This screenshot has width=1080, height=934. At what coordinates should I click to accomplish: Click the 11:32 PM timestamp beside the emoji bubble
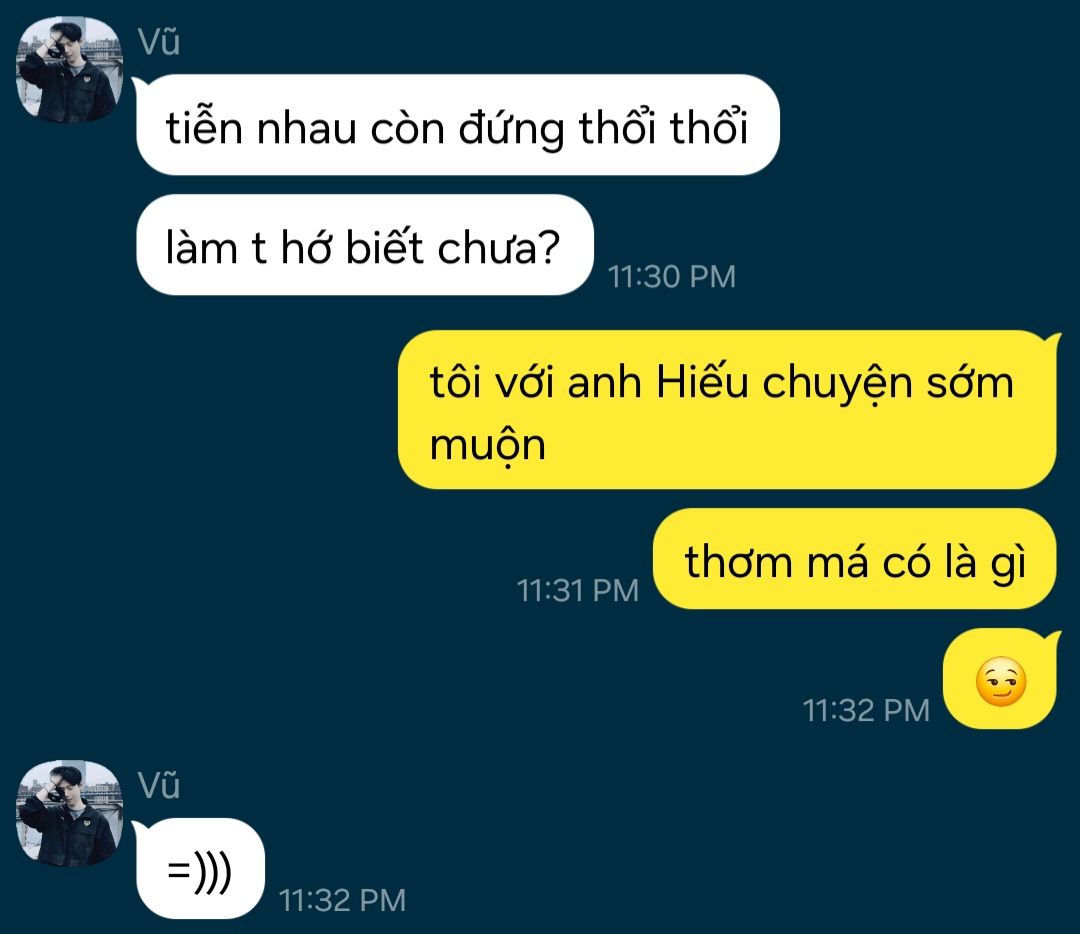[866, 710]
